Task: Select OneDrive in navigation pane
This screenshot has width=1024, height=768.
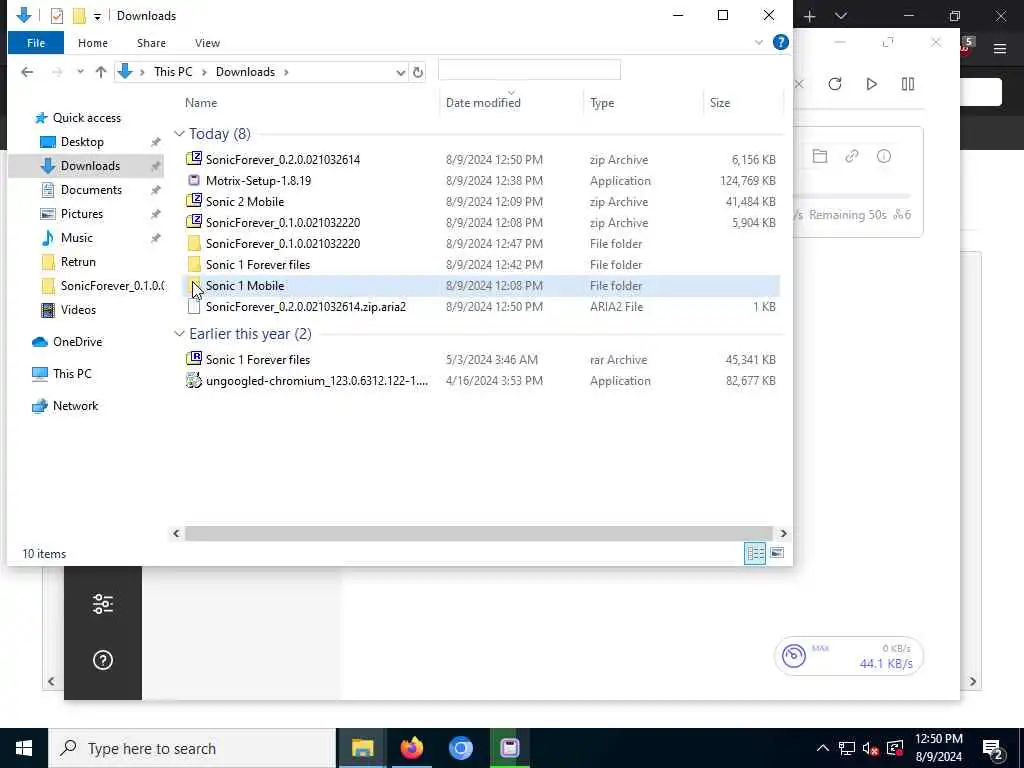Action: pyautogui.click(x=77, y=342)
